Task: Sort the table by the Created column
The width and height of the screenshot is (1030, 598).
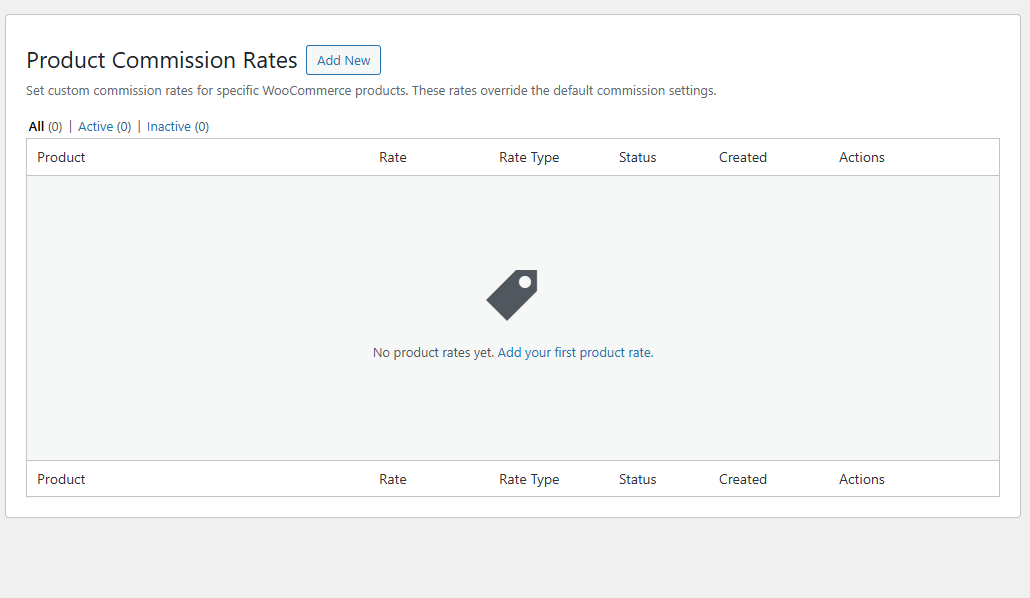Action: [x=743, y=157]
